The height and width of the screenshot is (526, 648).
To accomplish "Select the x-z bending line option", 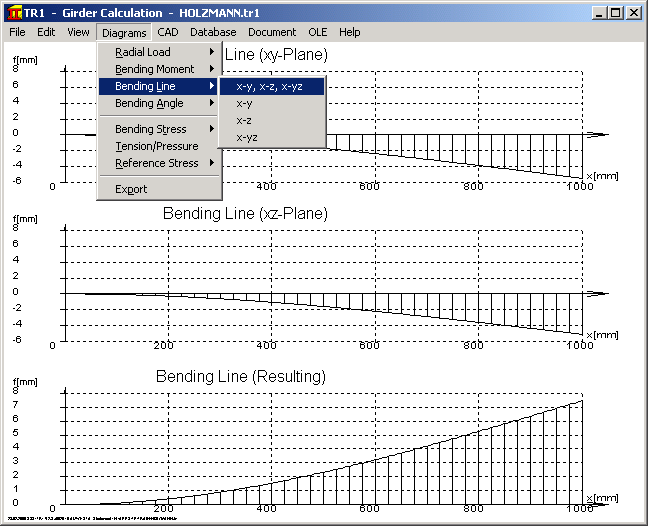I will [x=244, y=120].
